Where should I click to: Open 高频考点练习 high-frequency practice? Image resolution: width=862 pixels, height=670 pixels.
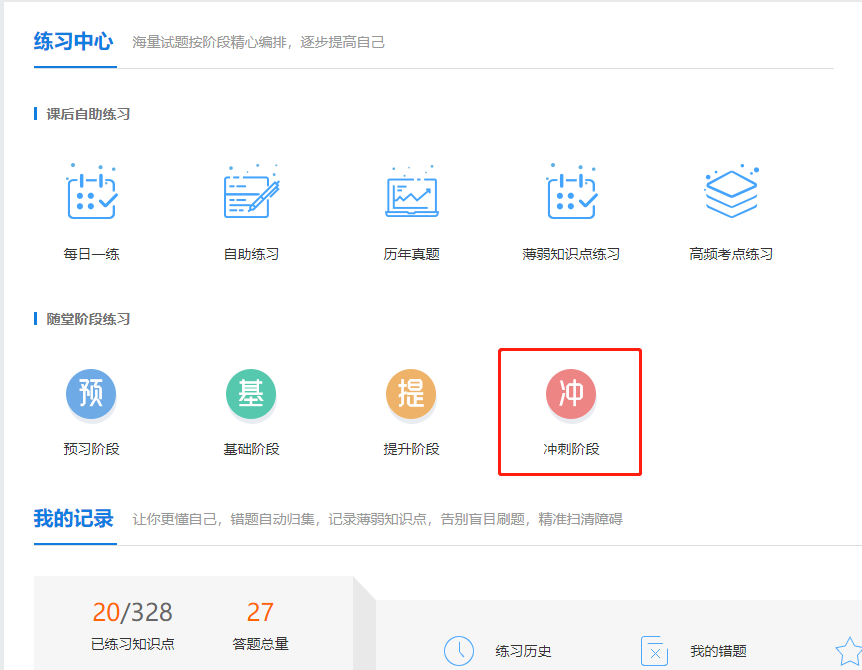click(x=730, y=190)
